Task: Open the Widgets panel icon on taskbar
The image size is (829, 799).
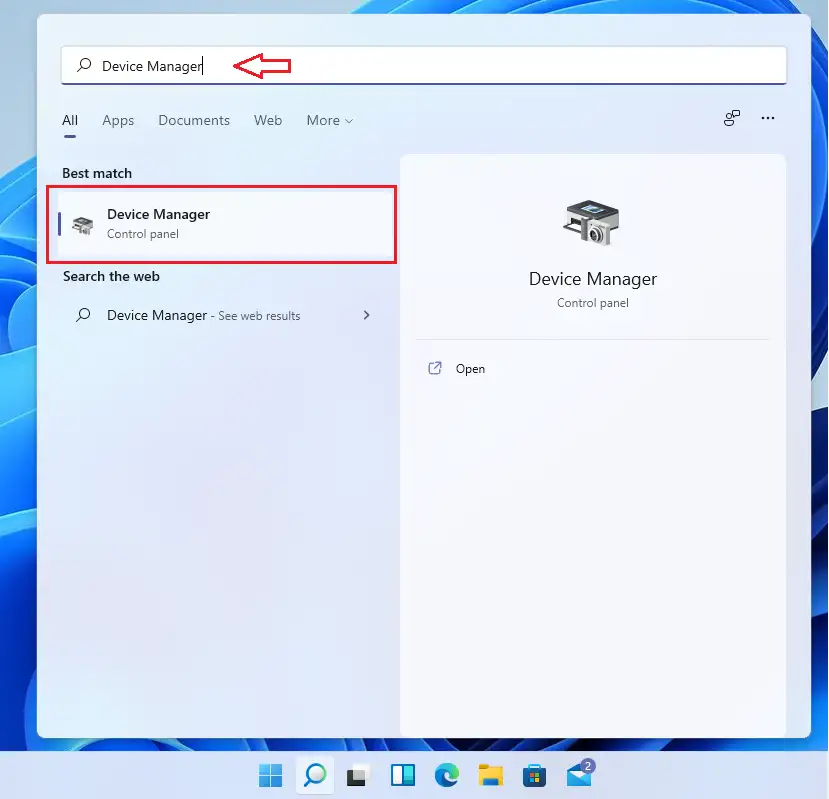Action: click(403, 775)
